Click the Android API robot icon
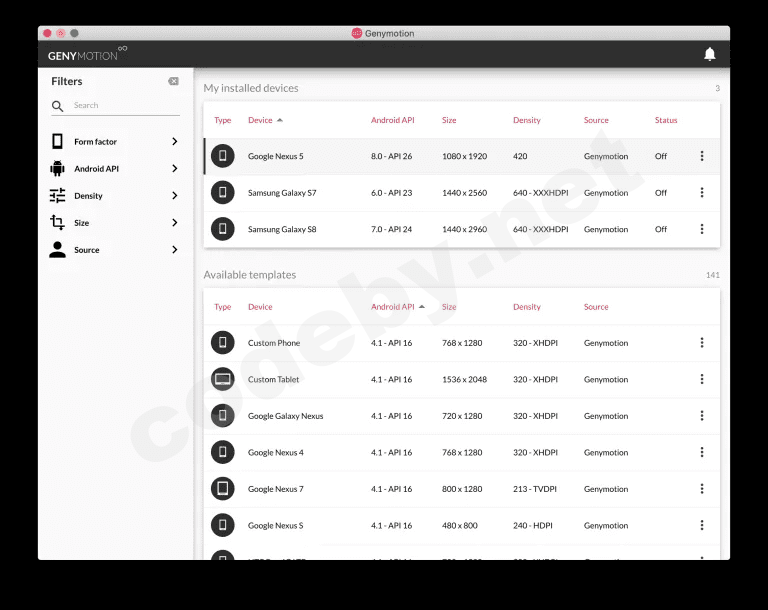This screenshot has height=610, width=768. tap(57, 169)
